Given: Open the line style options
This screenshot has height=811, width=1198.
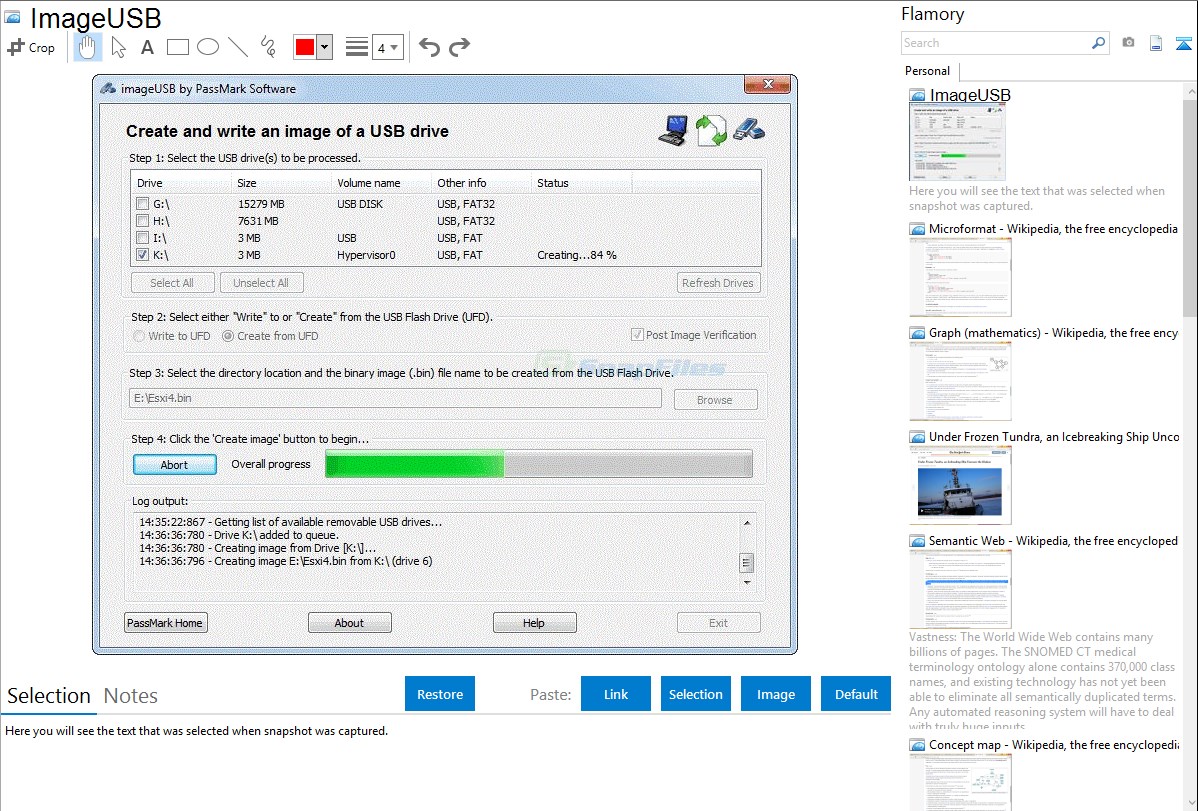Looking at the screenshot, I should click(x=357, y=47).
